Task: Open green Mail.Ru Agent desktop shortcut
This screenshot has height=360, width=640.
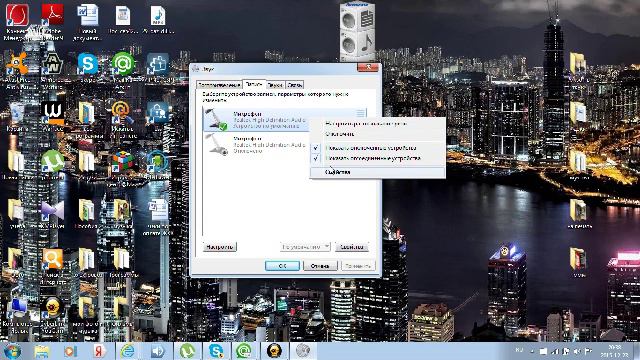Action: coord(122,64)
